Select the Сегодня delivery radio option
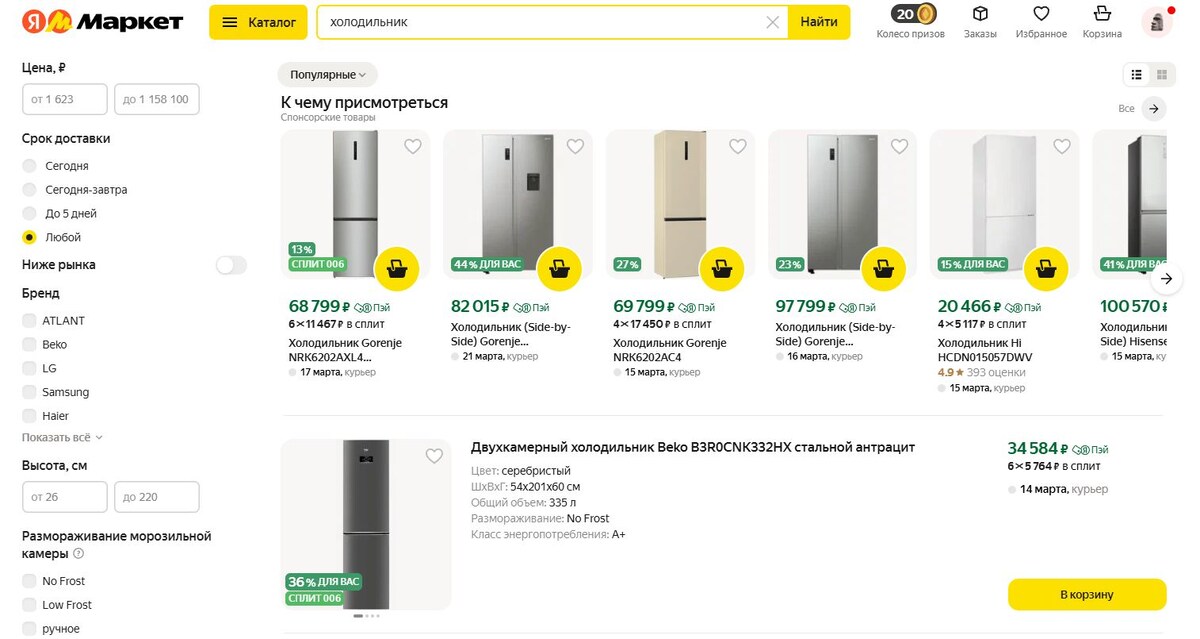 [30, 166]
